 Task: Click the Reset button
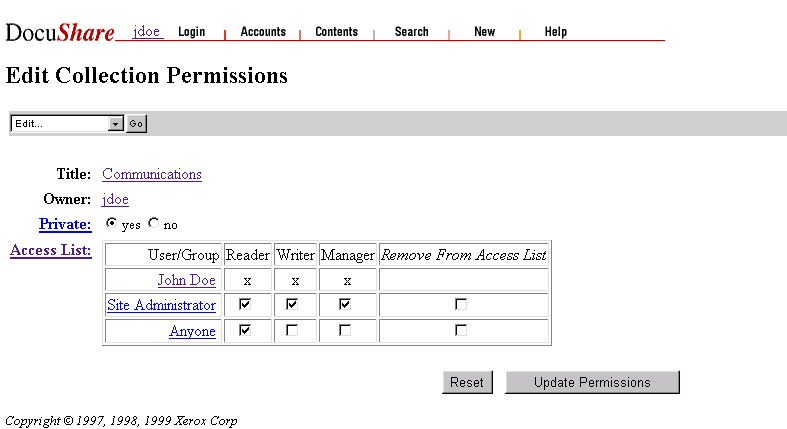pyautogui.click(x=467, y=382)
